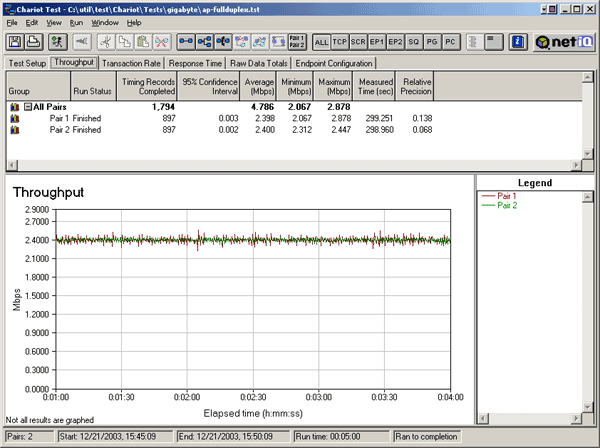Switch to the Transaction Rate tab

pyautogui.click(x=131, y=62)
